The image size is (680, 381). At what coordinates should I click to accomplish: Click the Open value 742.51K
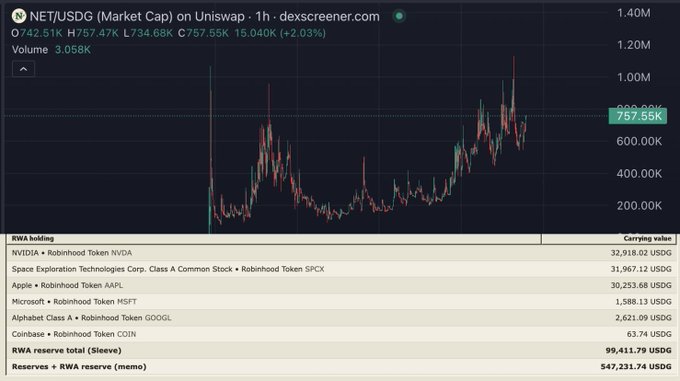(41, 33)
